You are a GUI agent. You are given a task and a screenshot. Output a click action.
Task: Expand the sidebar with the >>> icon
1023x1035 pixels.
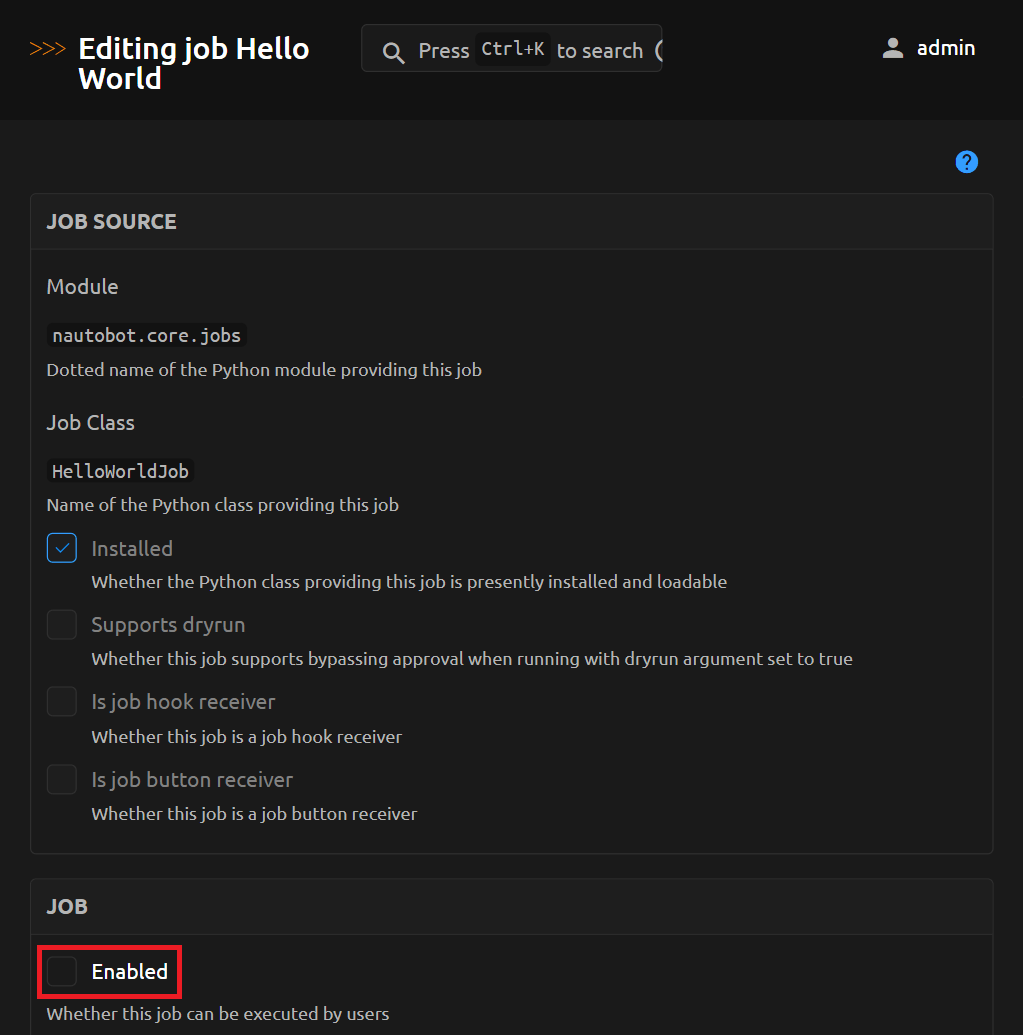[x=47, y=49]
